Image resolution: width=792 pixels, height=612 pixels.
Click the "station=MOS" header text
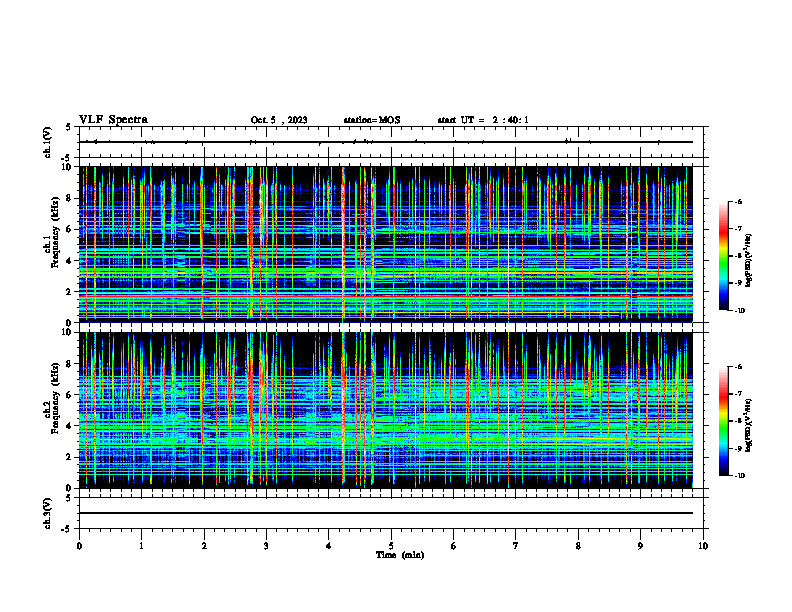click(x=372, y=120)
